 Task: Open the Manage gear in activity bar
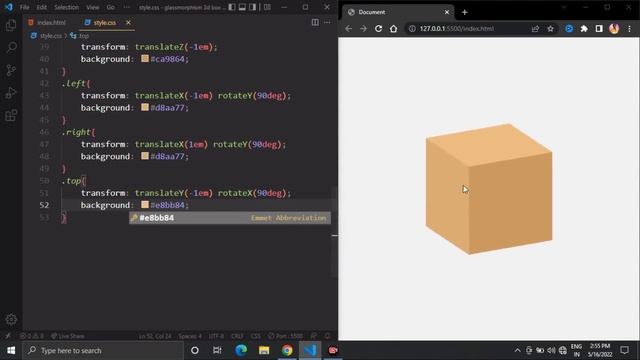pyautogui.click(x=11, y=319)
